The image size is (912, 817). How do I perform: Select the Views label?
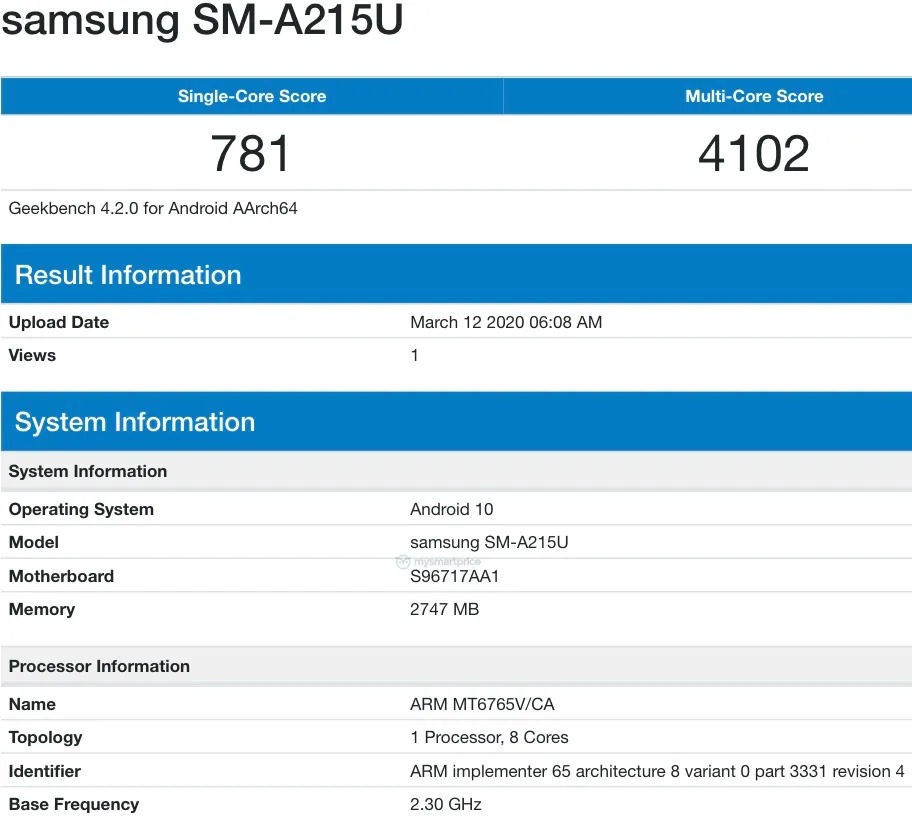click(x=32, y=355)
